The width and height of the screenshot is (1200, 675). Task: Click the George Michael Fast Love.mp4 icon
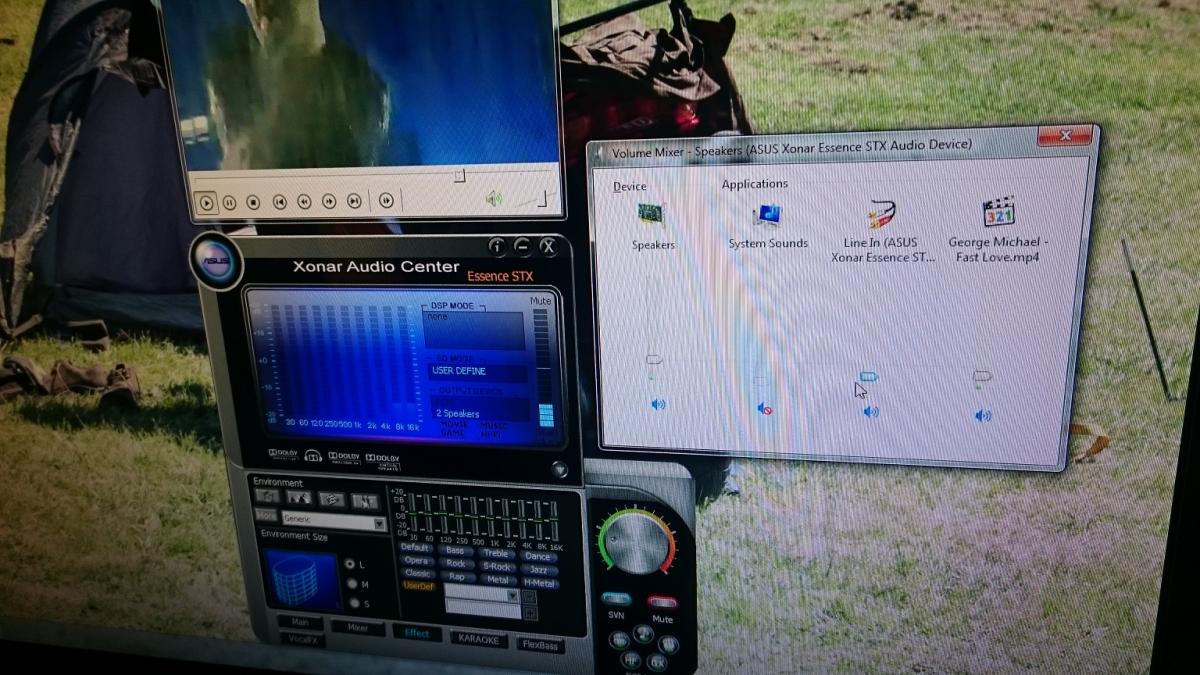click(x=998, y=212)
